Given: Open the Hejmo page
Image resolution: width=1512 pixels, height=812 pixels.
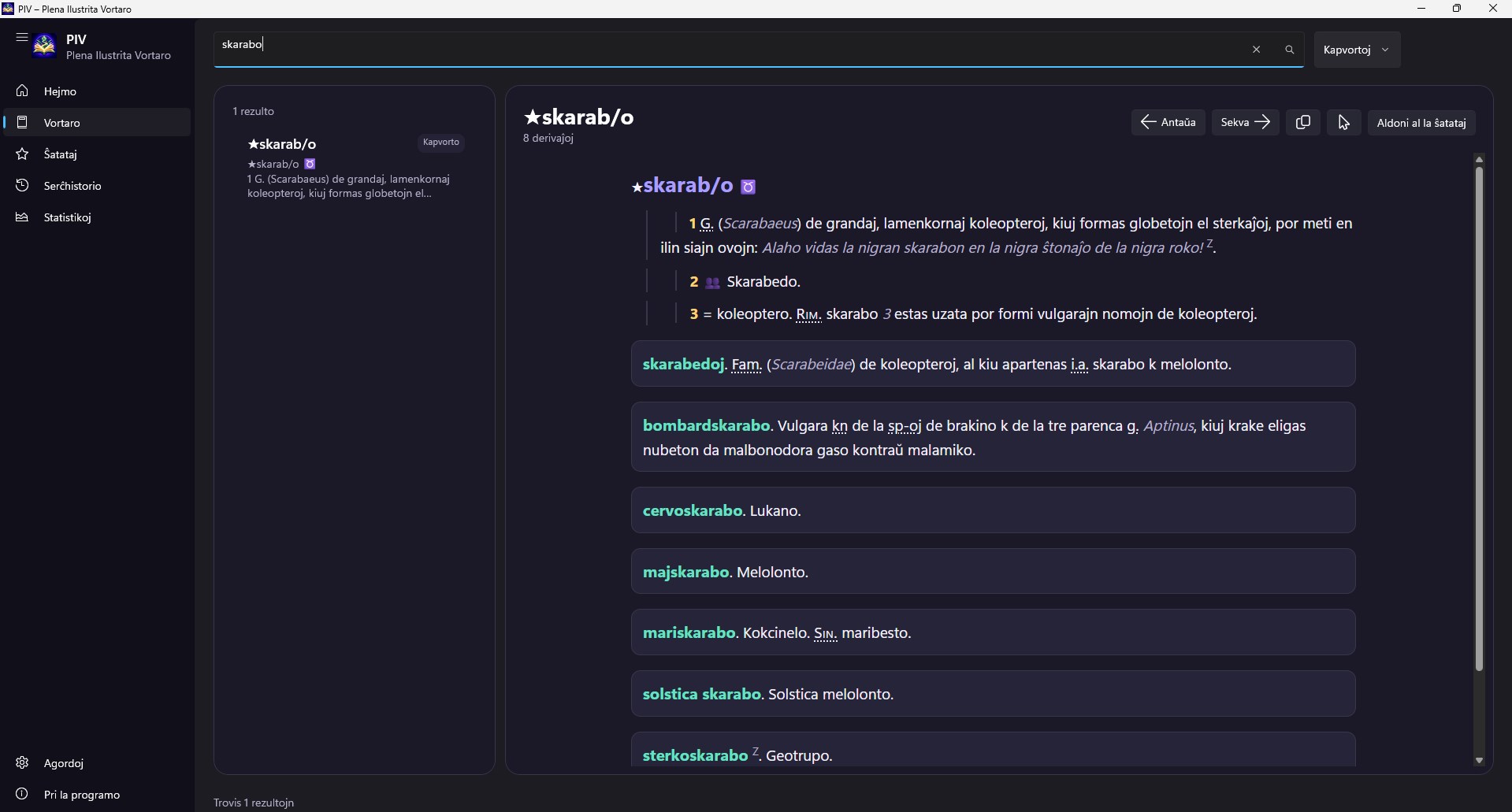Looking at the screenshot, I should tap(97, 91).
